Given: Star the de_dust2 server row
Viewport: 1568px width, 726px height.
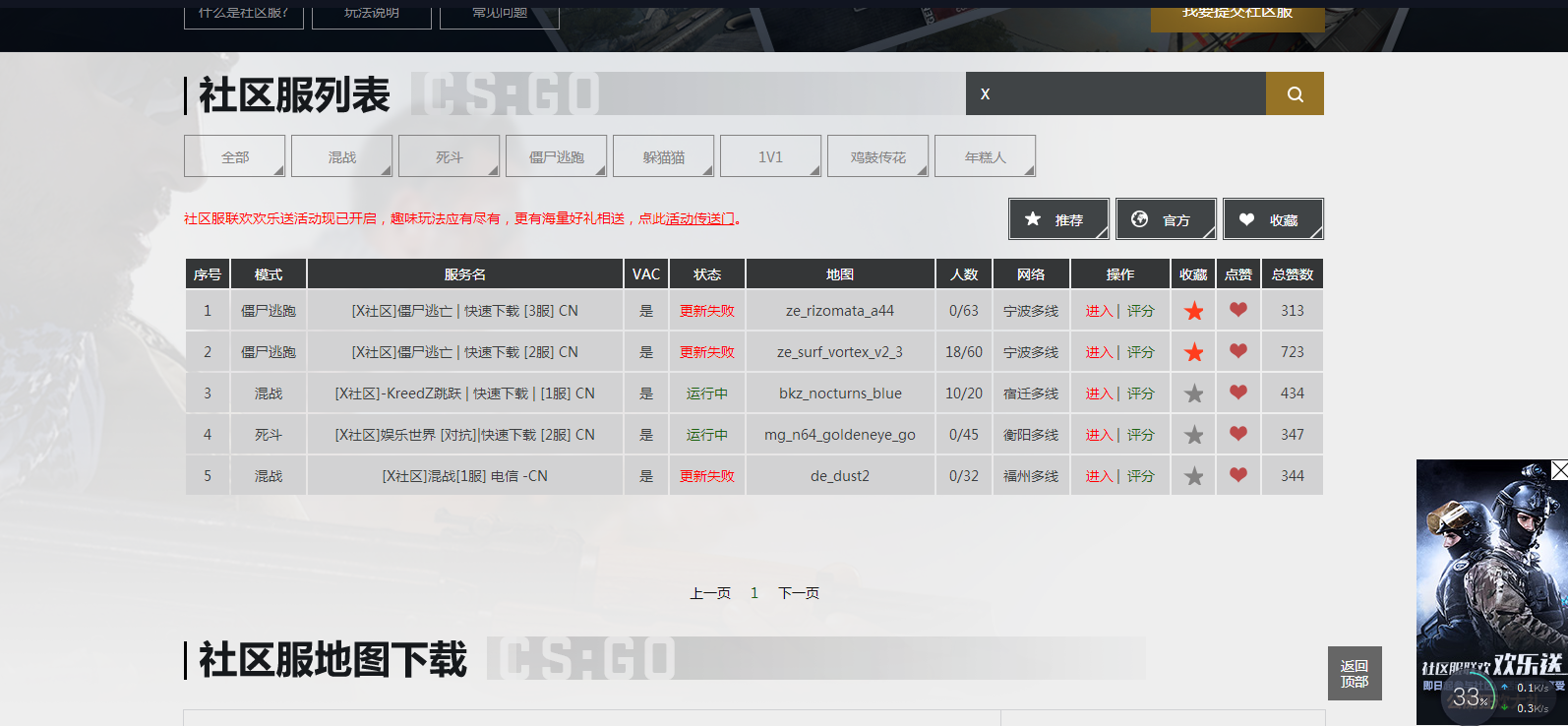Looking at the screenshot, I should (x=1193, y=476).
